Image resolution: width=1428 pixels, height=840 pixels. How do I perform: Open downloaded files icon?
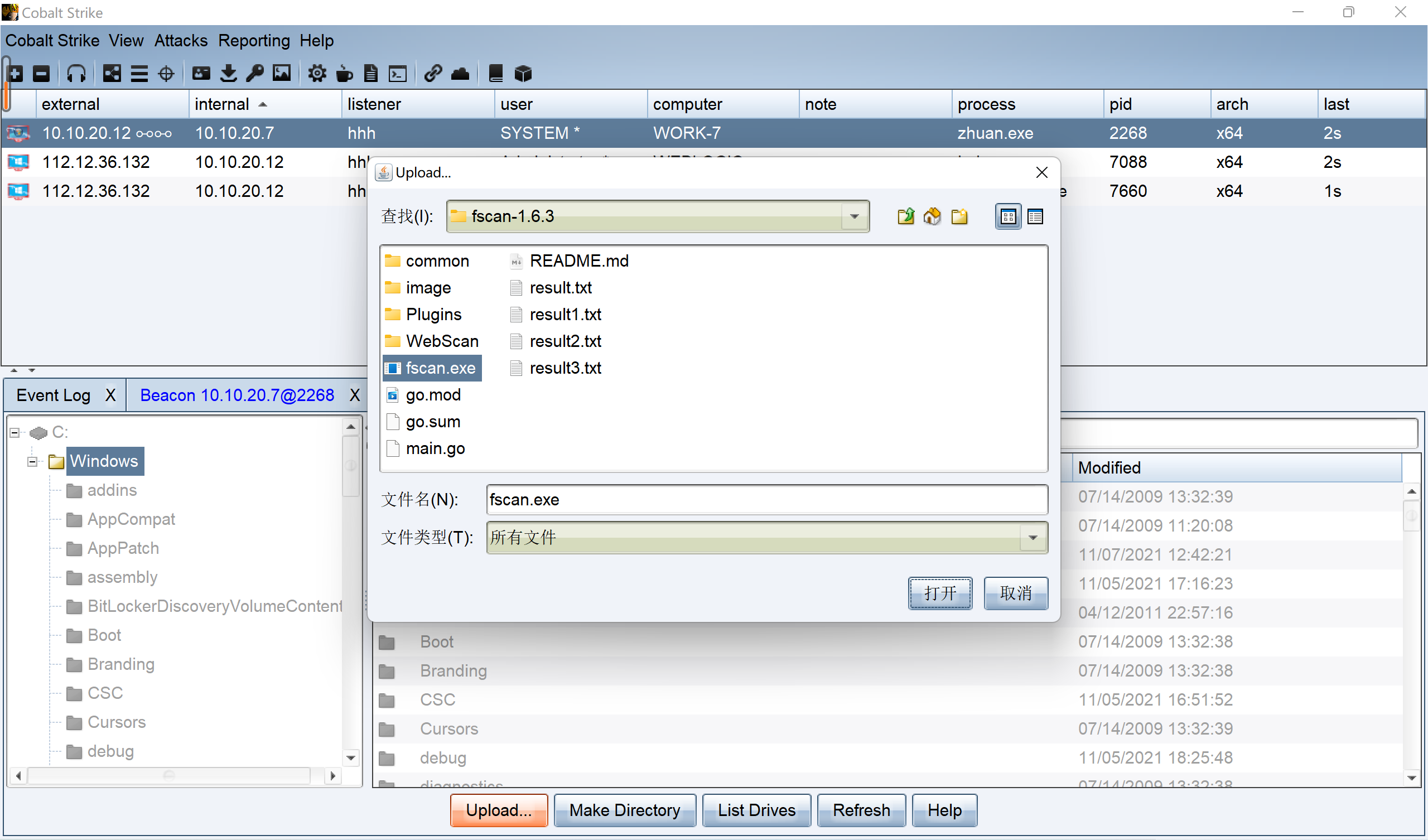tap(228, 74)
